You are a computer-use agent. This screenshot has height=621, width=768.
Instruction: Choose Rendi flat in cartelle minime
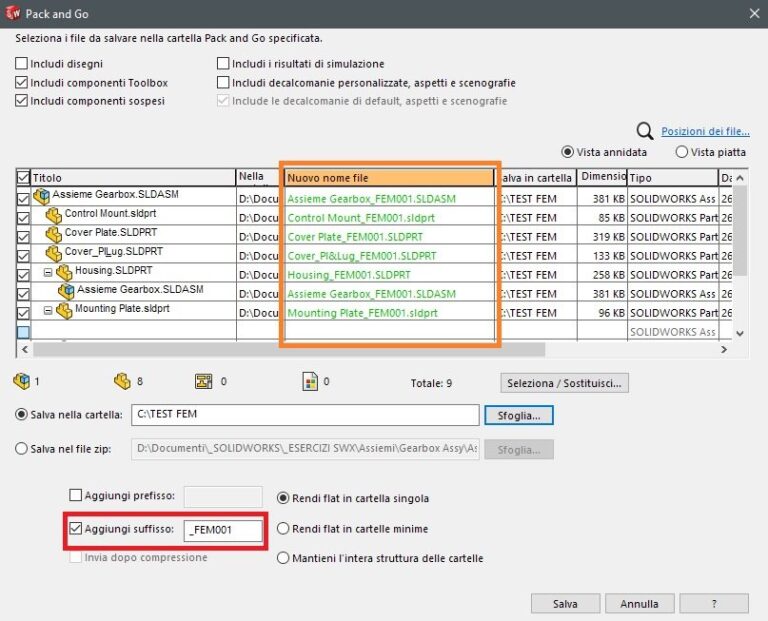[x=283, y=528]
